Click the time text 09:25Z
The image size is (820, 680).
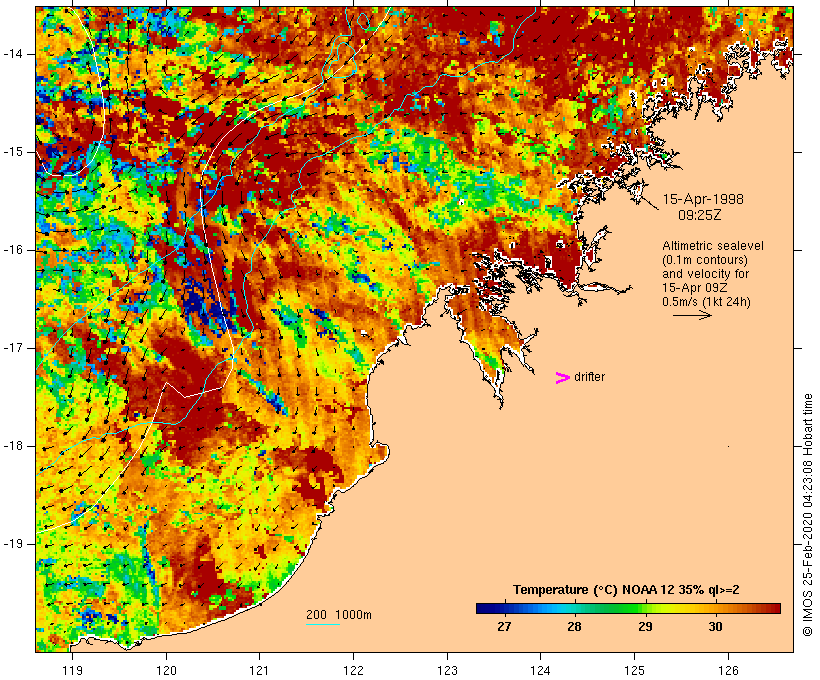point(700,215)
